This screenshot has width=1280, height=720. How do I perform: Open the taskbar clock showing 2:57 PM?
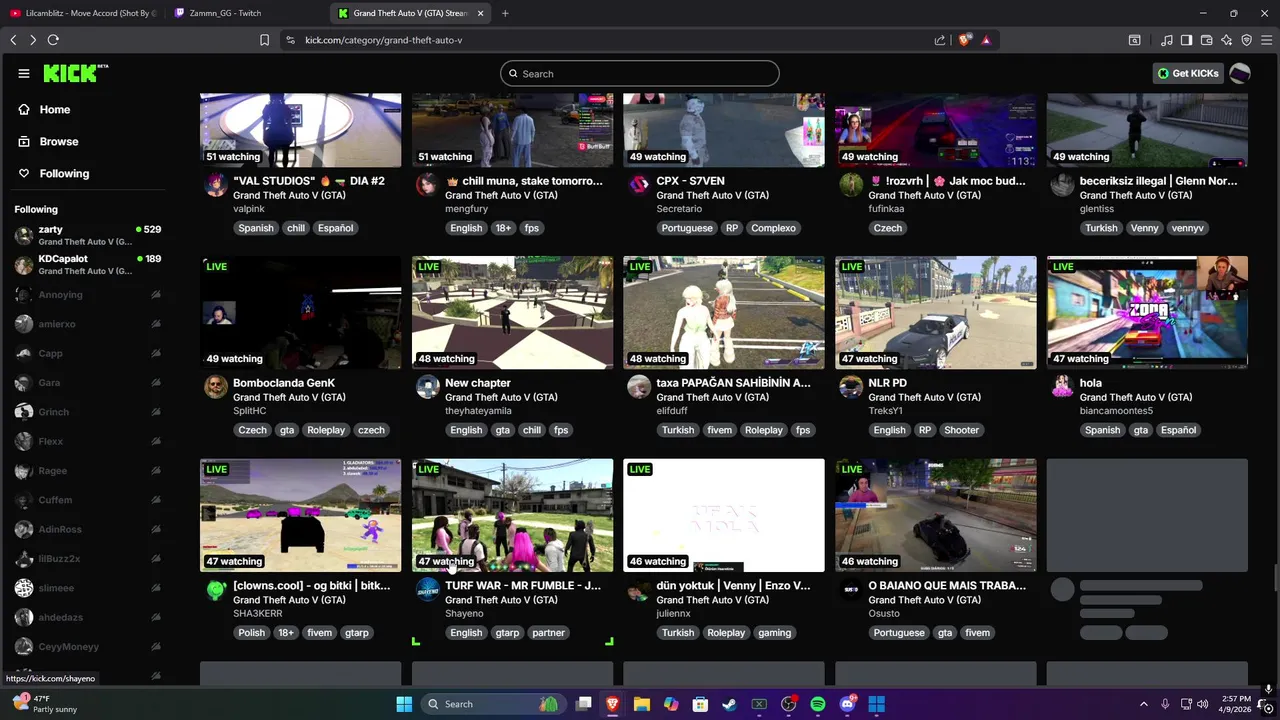pyautogui.click(x=1236, y=704)
